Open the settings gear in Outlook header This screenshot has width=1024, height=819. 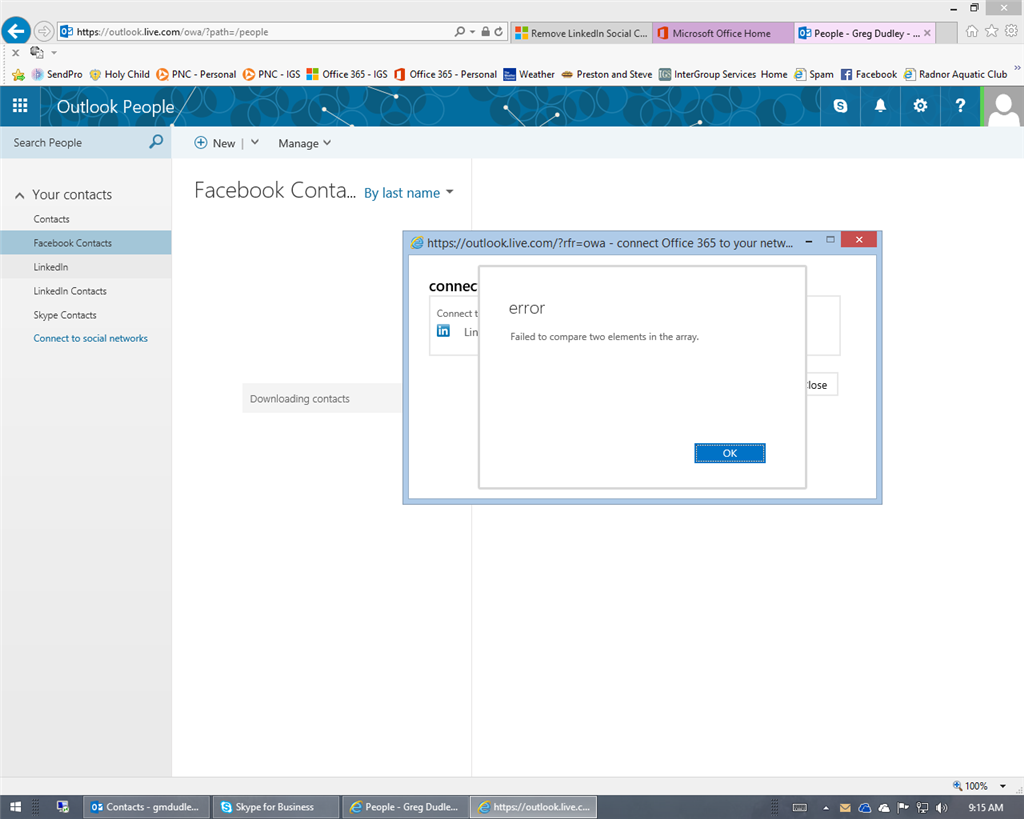click(920, 106)
